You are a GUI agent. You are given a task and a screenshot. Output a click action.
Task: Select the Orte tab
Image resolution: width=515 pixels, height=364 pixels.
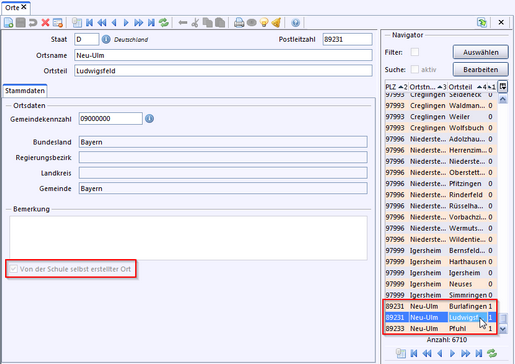[16, 7]
